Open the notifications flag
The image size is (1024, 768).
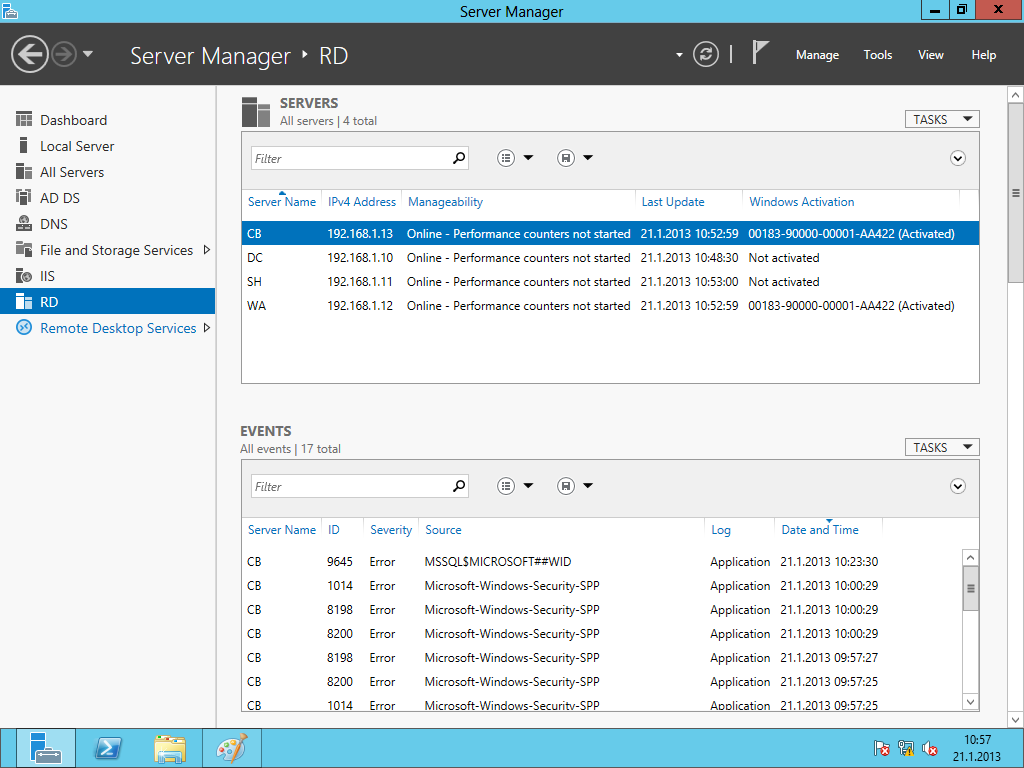tap(760, 53)
